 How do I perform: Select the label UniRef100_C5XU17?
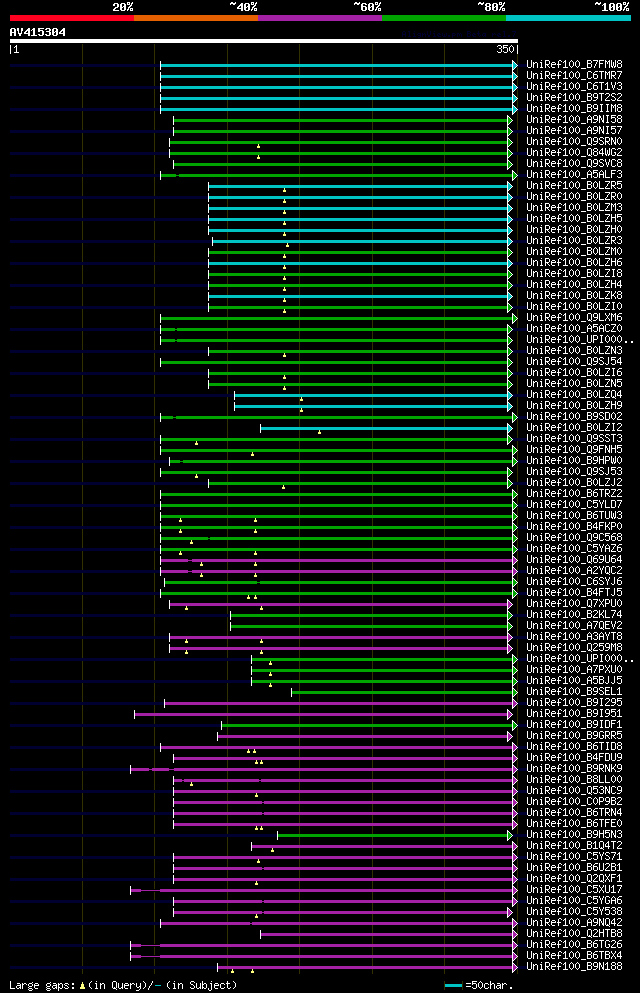click(x=574, y=890)
